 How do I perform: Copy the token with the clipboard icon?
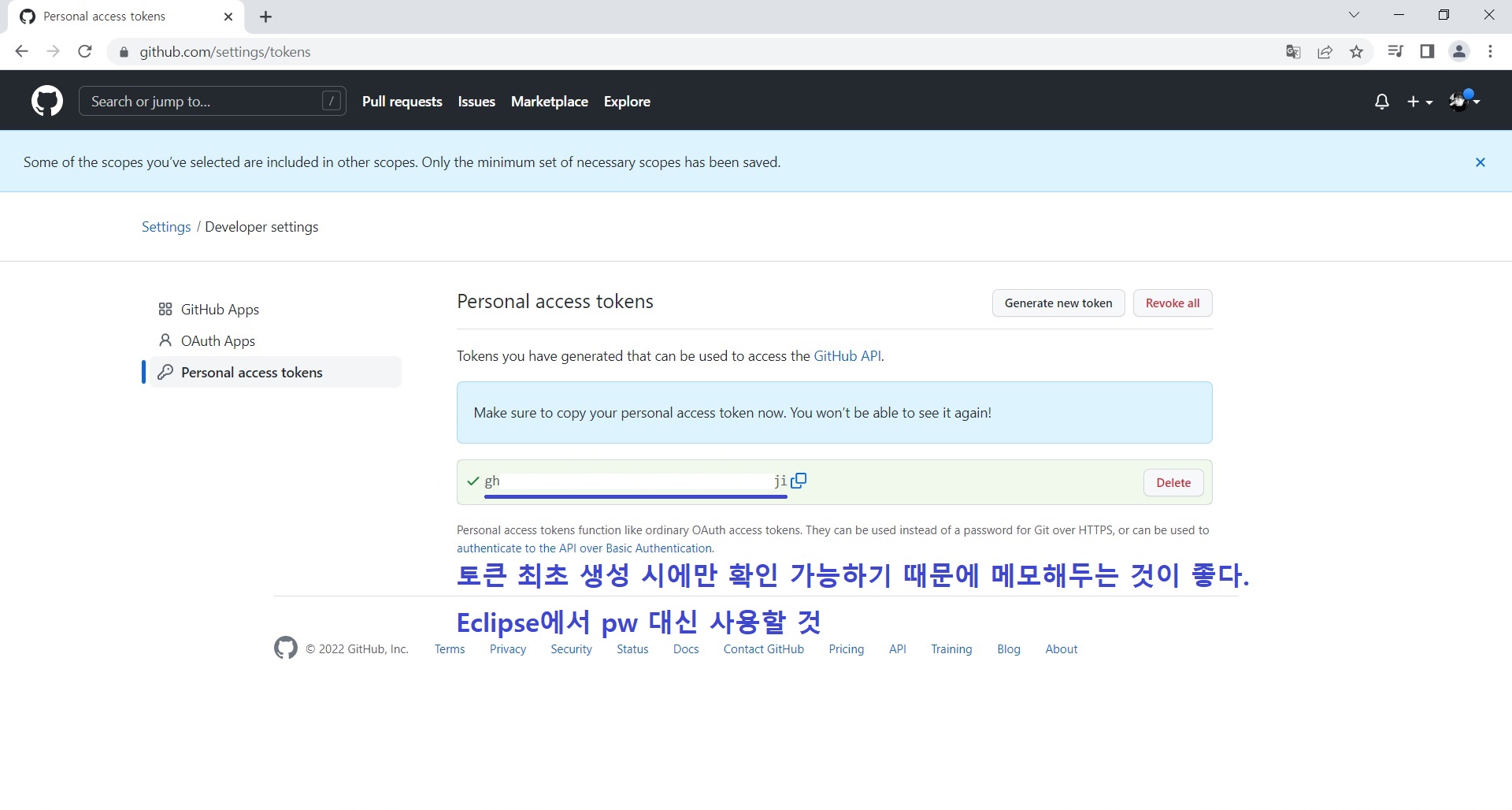click(799, 481)
